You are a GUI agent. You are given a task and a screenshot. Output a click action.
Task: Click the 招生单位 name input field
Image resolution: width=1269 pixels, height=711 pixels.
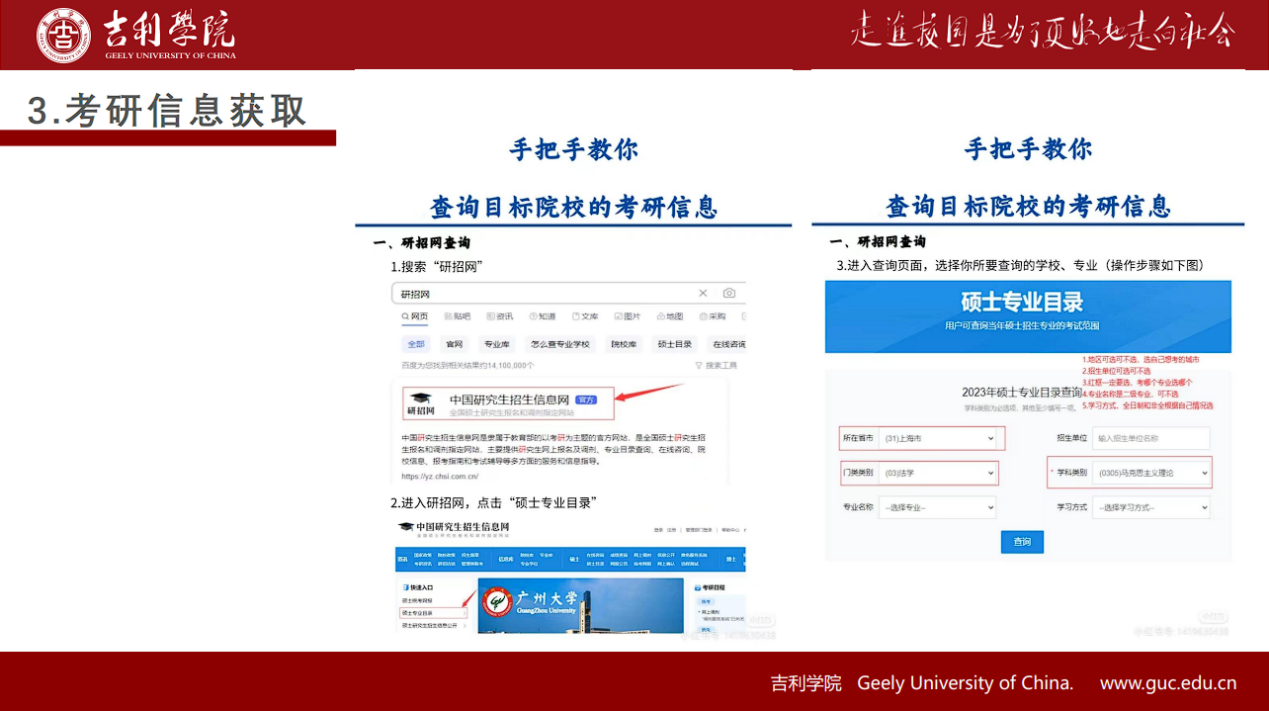click(1150, 438)
